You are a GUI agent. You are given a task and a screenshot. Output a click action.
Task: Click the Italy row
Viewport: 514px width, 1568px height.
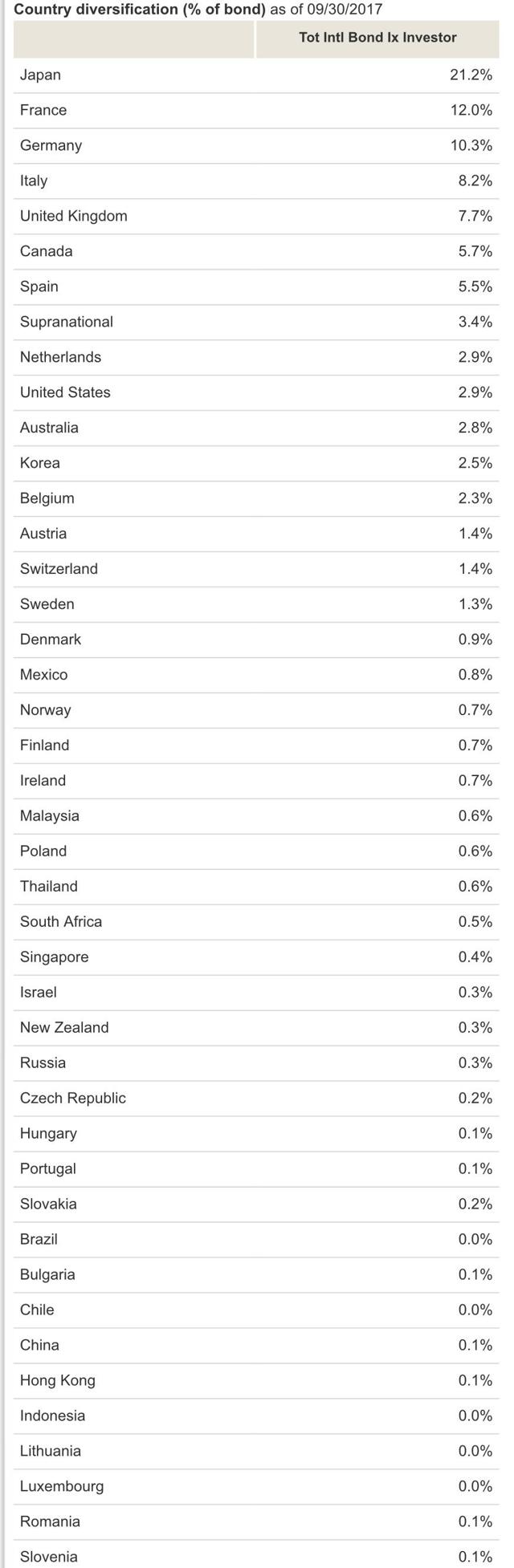click(256, 181)
